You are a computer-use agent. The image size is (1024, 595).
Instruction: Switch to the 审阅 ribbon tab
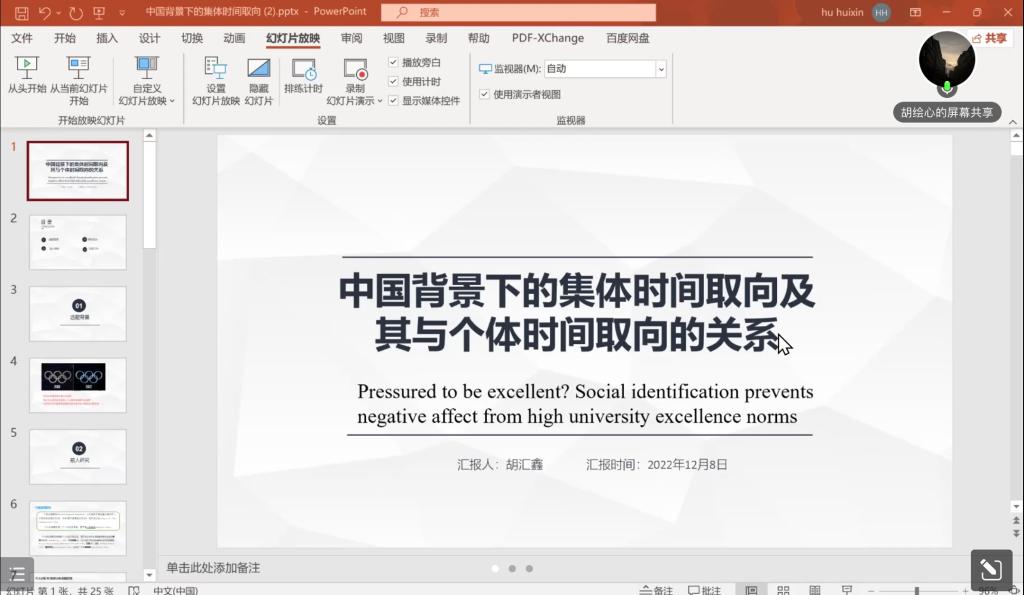(351, 38)
